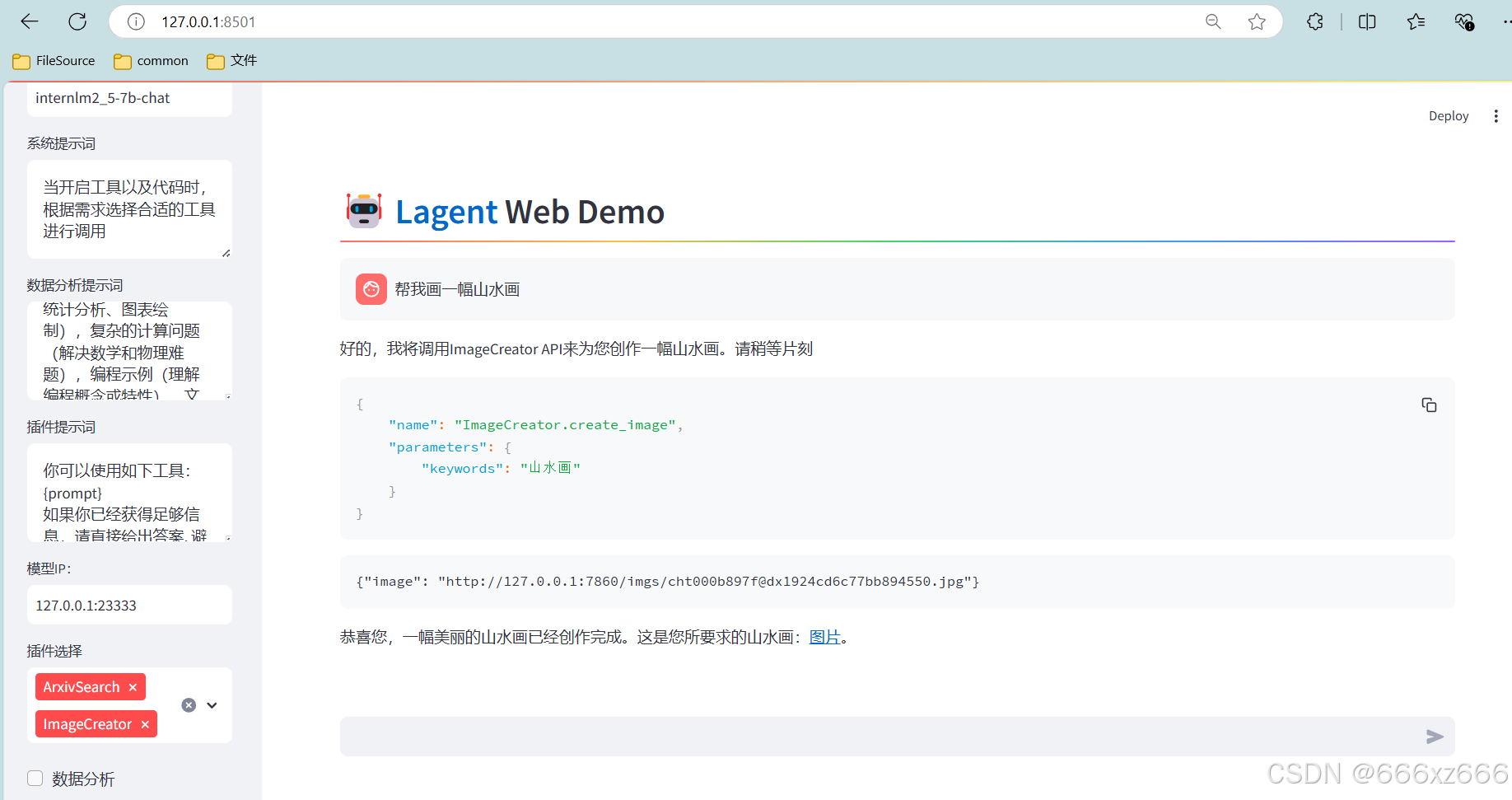Open browser extensions puzzle icon

(x=1315, y=21)
